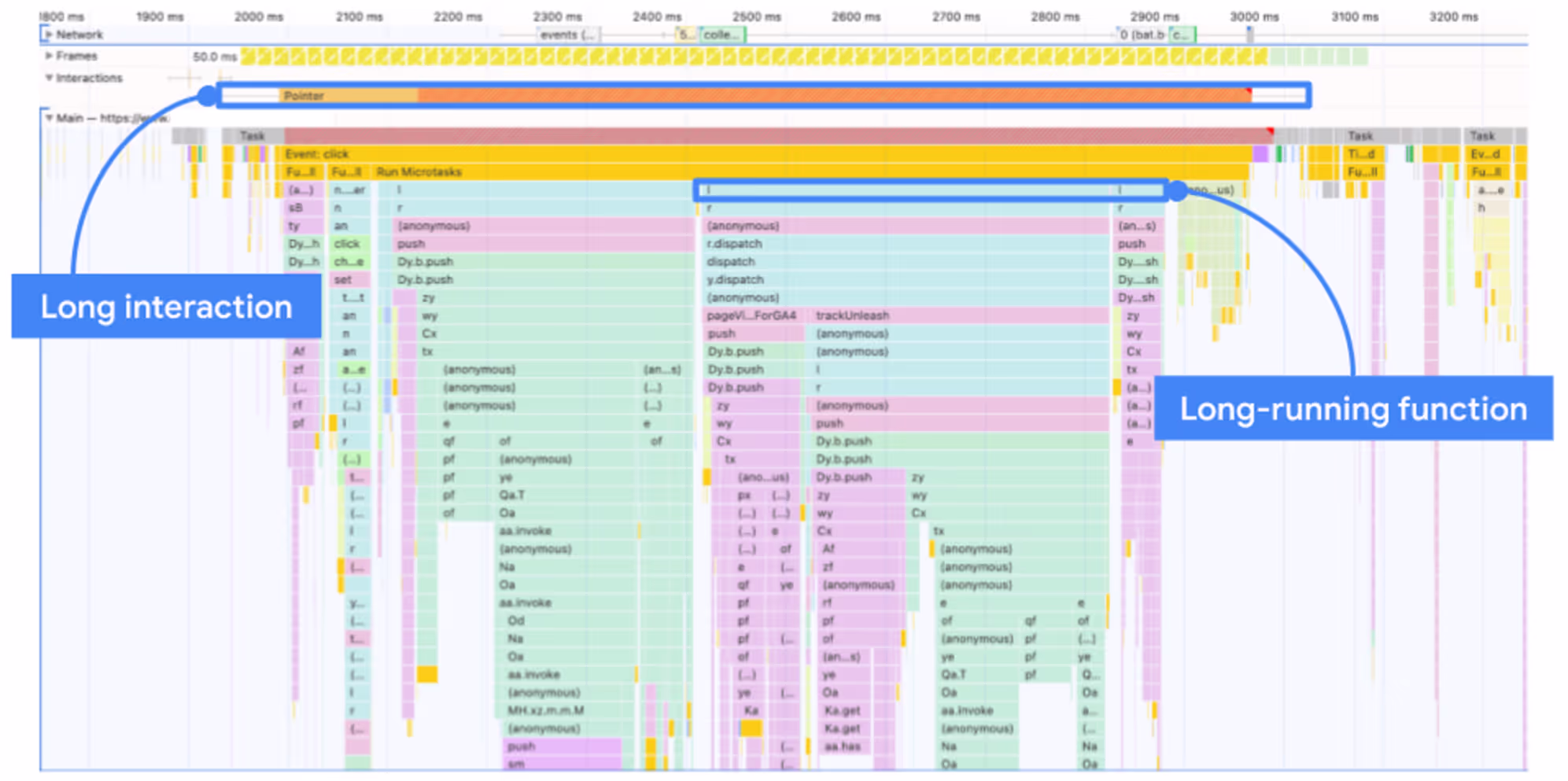Viewport: 1568px width, 781px height.
Task: Select the events network request
Action: (x=569, y=35)
